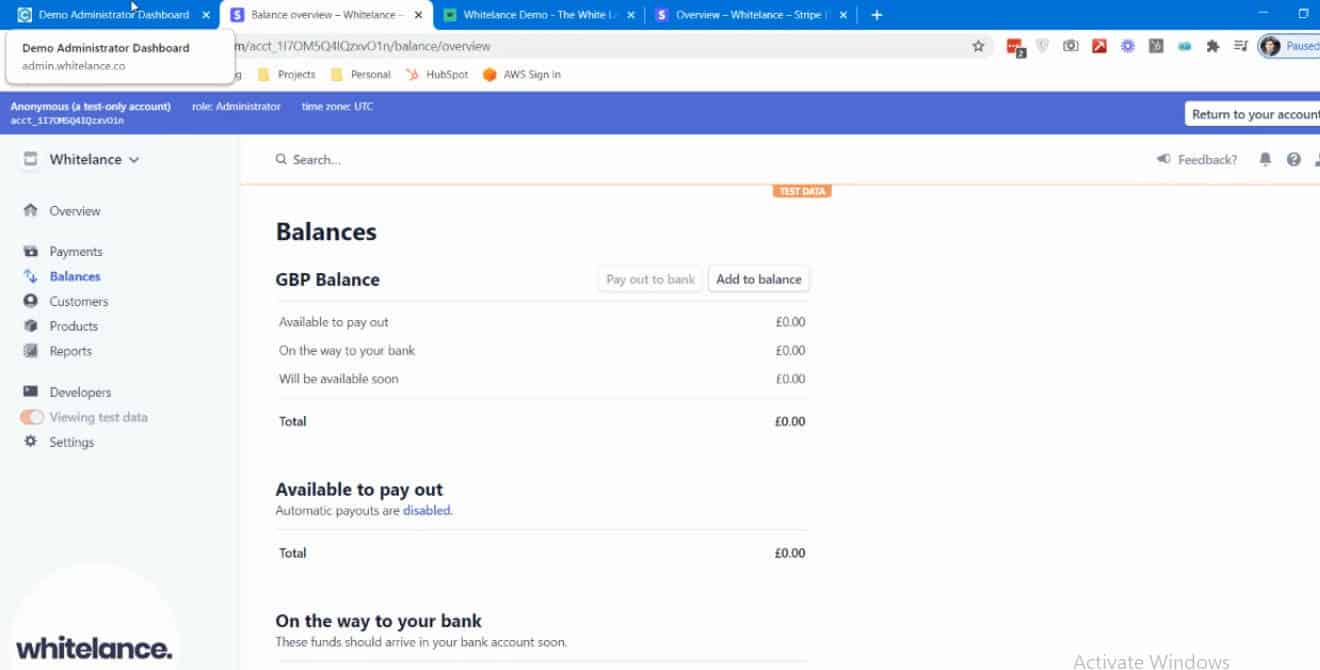Viewport: 1320px width, 670px height.
Task: Expand the Whitelance account dropdown
Action: (94, 160)
